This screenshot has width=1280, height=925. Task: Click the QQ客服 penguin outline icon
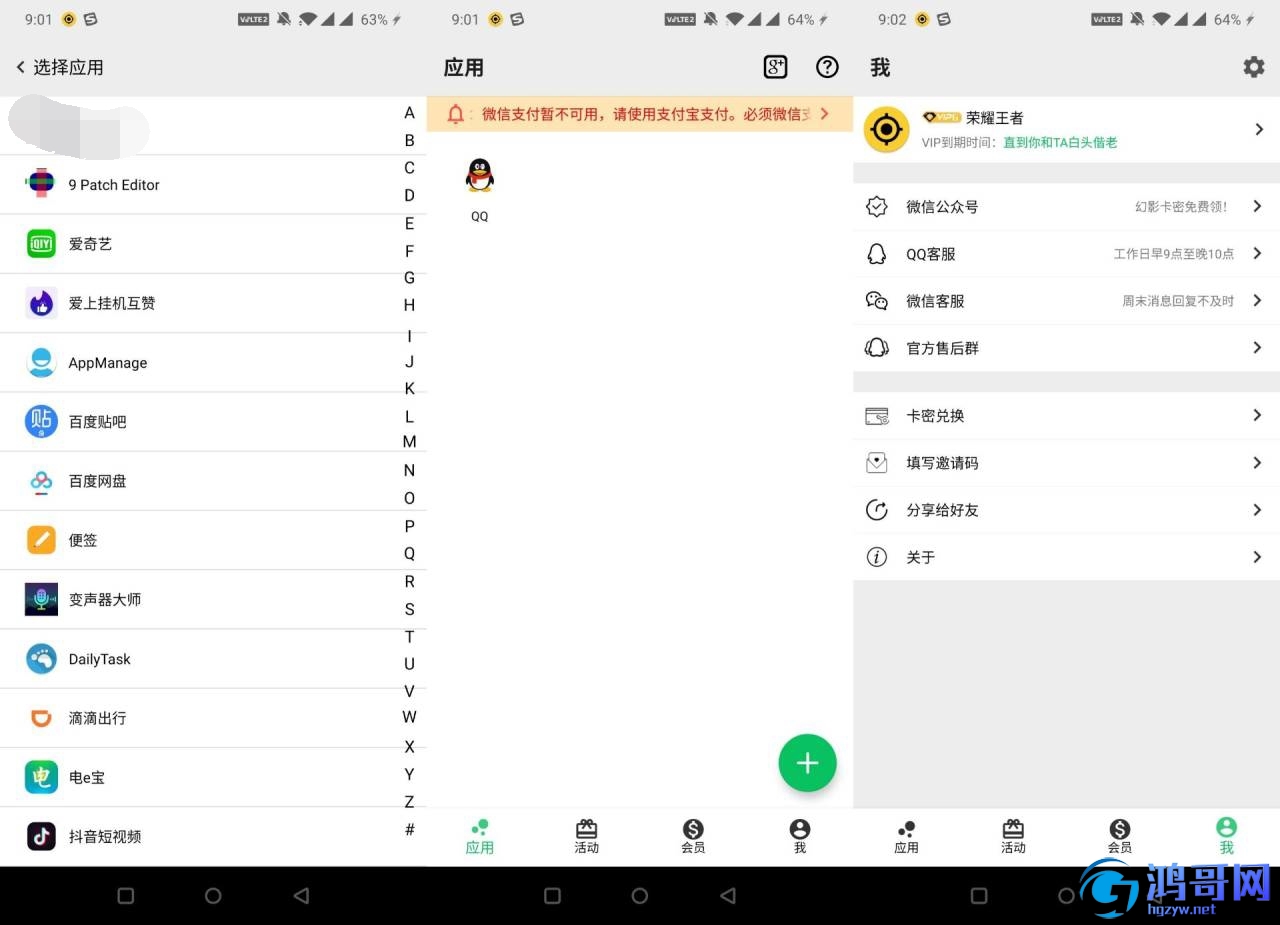tap(877, 253)
